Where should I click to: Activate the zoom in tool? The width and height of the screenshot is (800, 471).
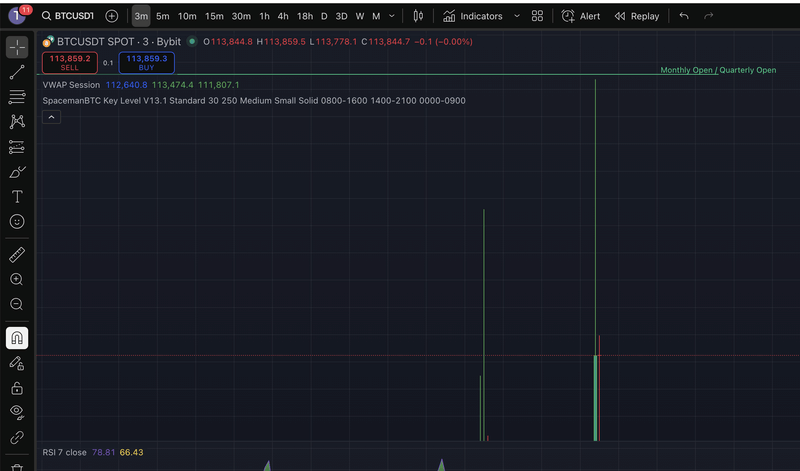point(17,279)
